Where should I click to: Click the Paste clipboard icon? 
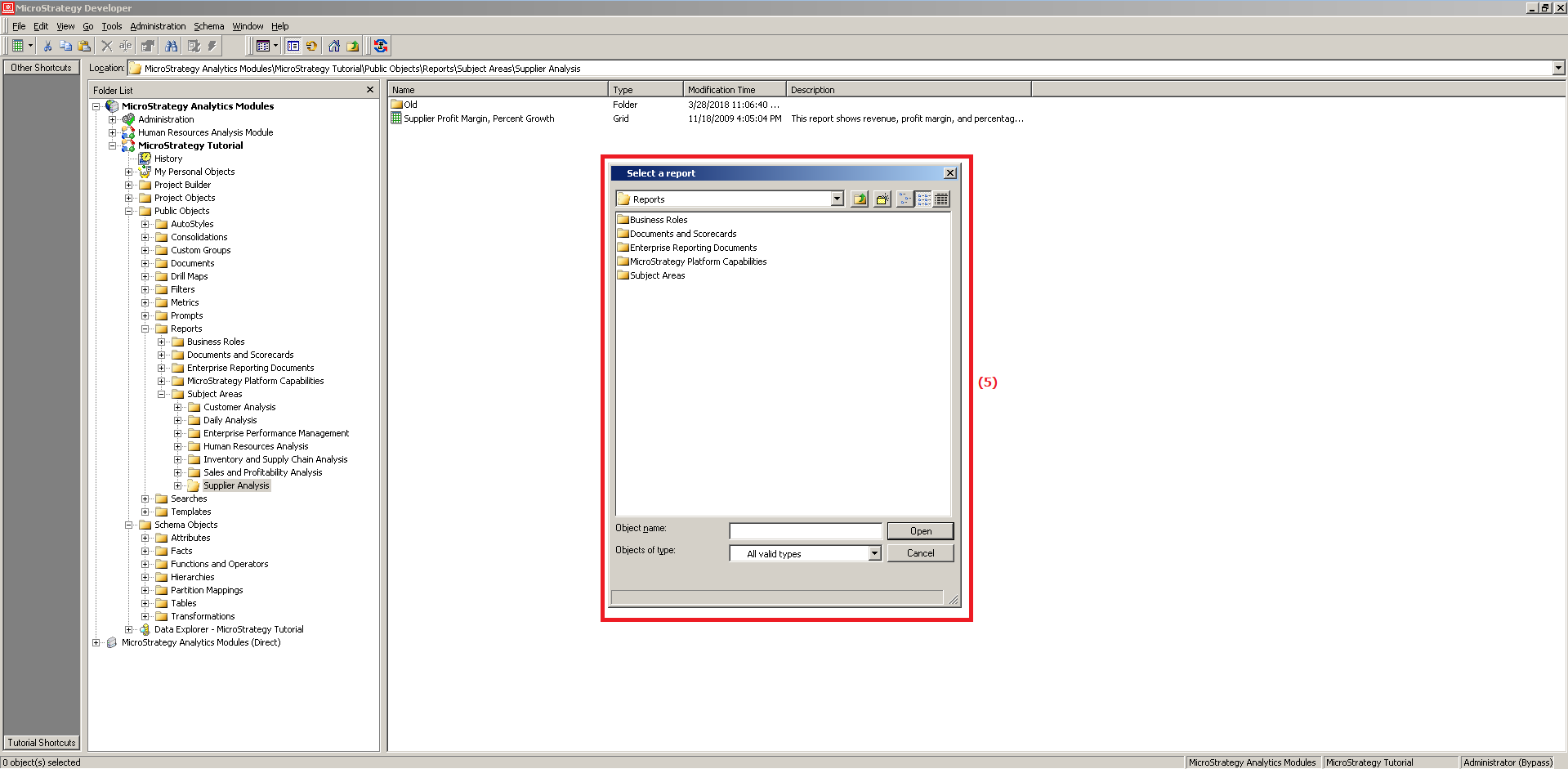[83, 46]
